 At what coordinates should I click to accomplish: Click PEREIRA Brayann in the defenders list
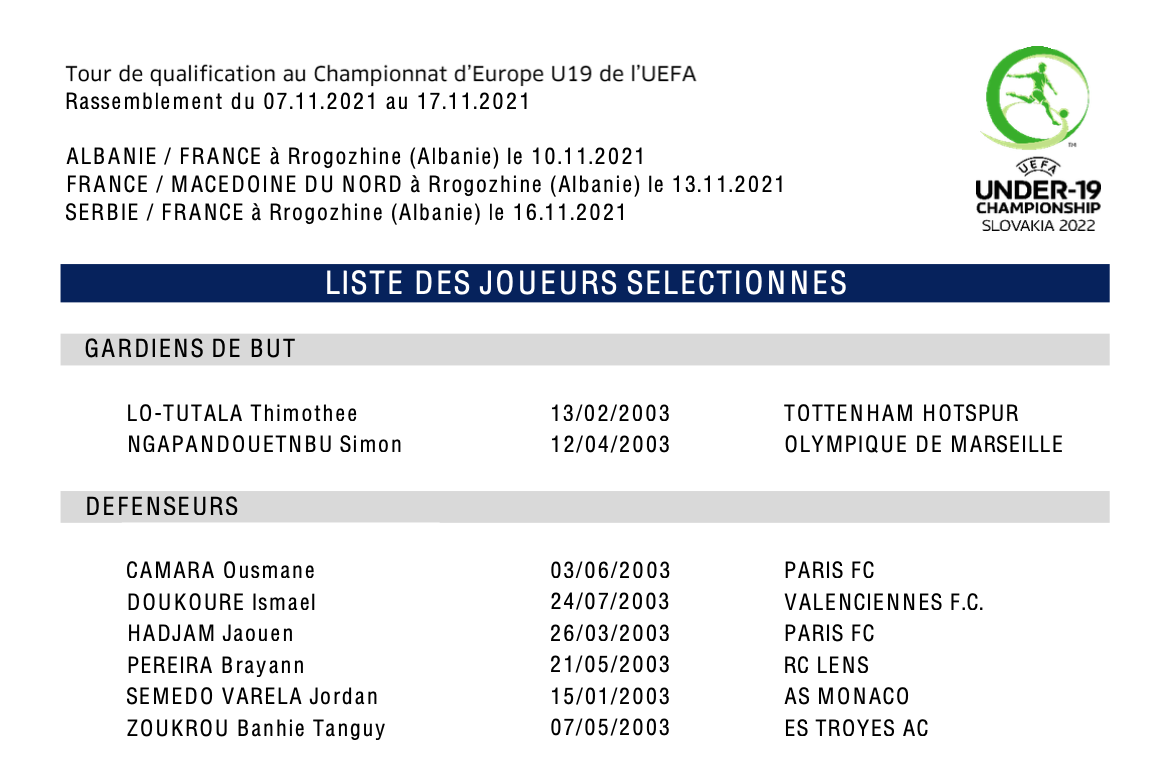(215, 665)
